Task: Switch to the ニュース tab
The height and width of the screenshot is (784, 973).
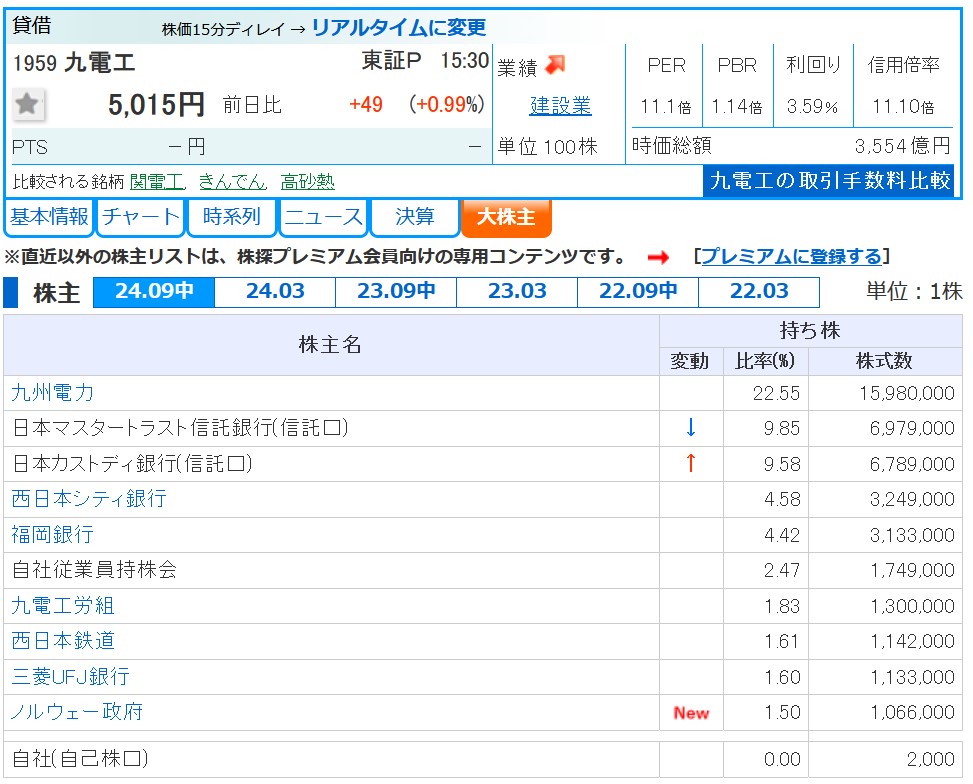Action: (323, 217)
